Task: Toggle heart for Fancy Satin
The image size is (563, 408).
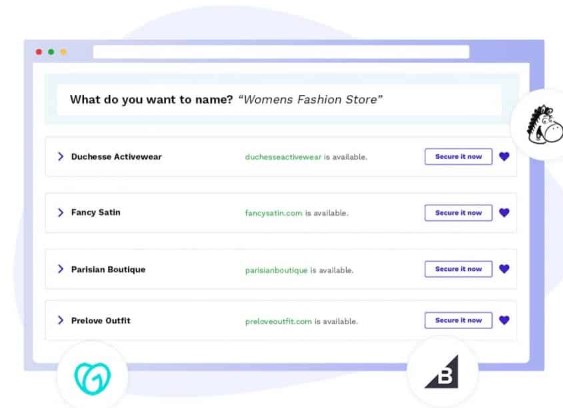Action: click(504, 213)
